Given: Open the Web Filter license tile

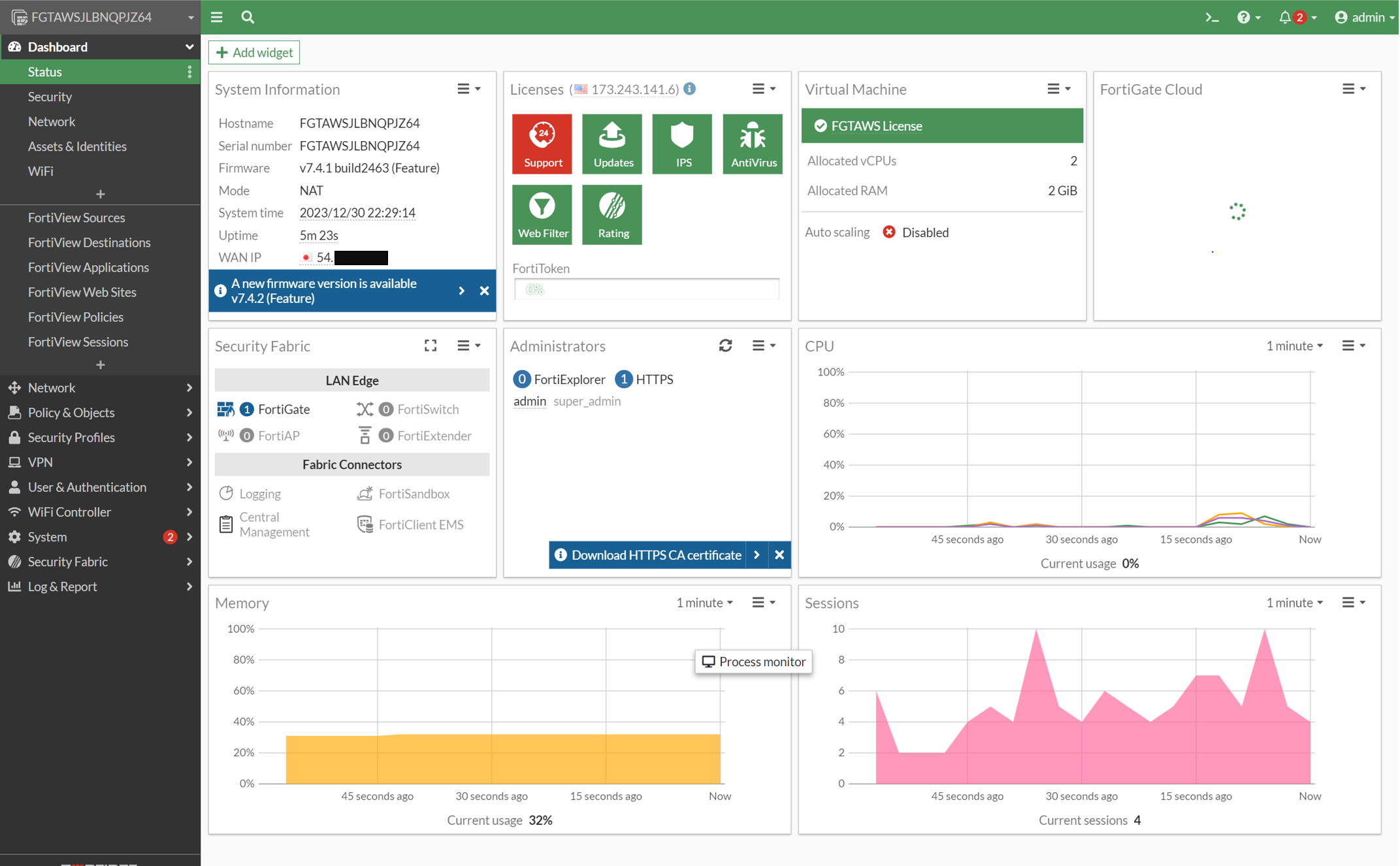Looking at the screenshot, I should 542,214.
